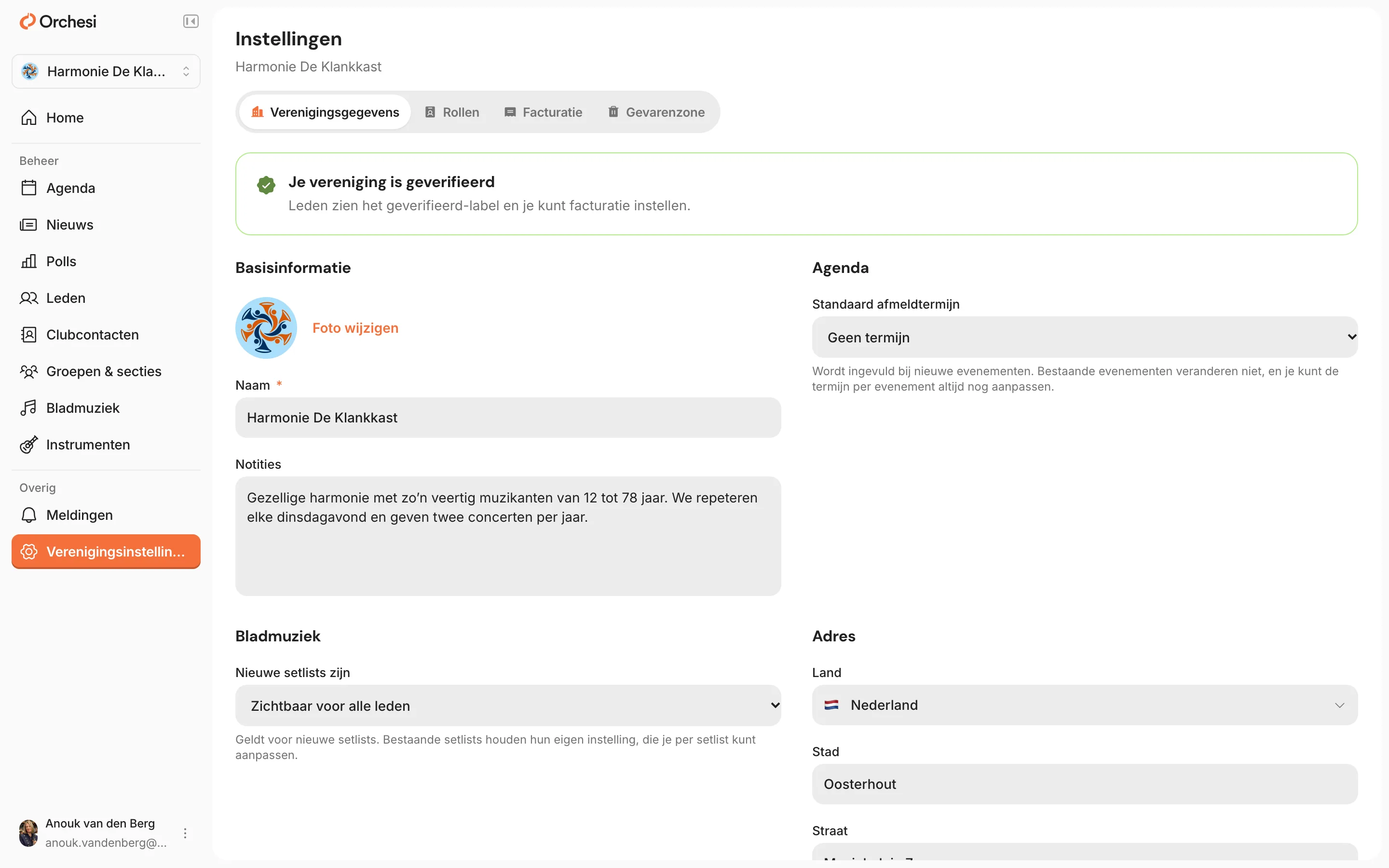The width and height of the screenshot is (1389, 868).
Task: Open the Agenda calendar icon
Action: pos(29,188)
